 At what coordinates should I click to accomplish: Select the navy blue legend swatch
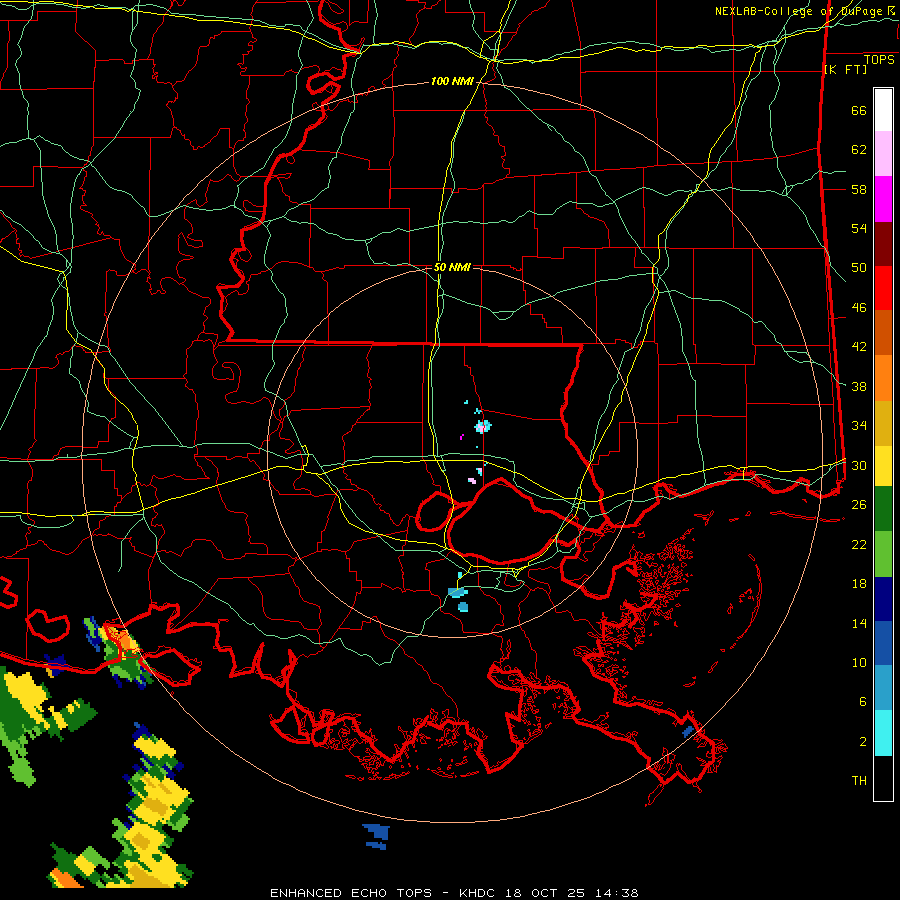click(x=883, y=599)
